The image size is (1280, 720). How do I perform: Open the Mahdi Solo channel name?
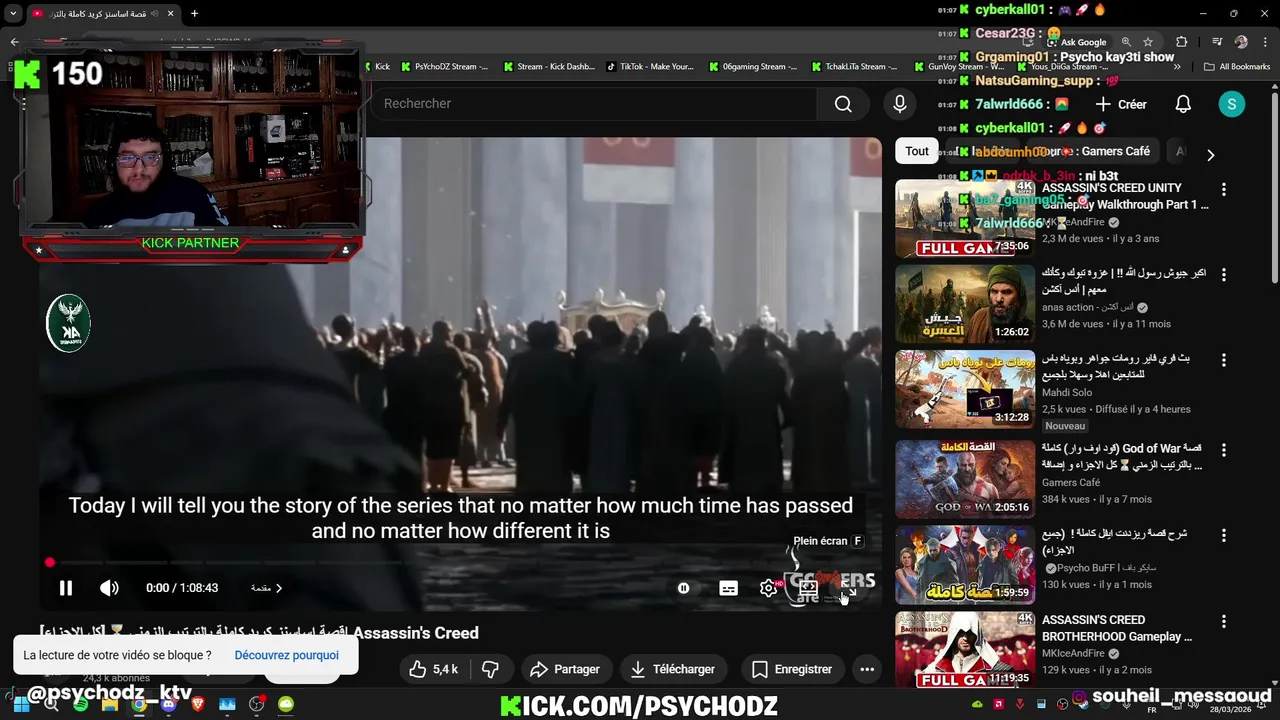pos(1067,393)
